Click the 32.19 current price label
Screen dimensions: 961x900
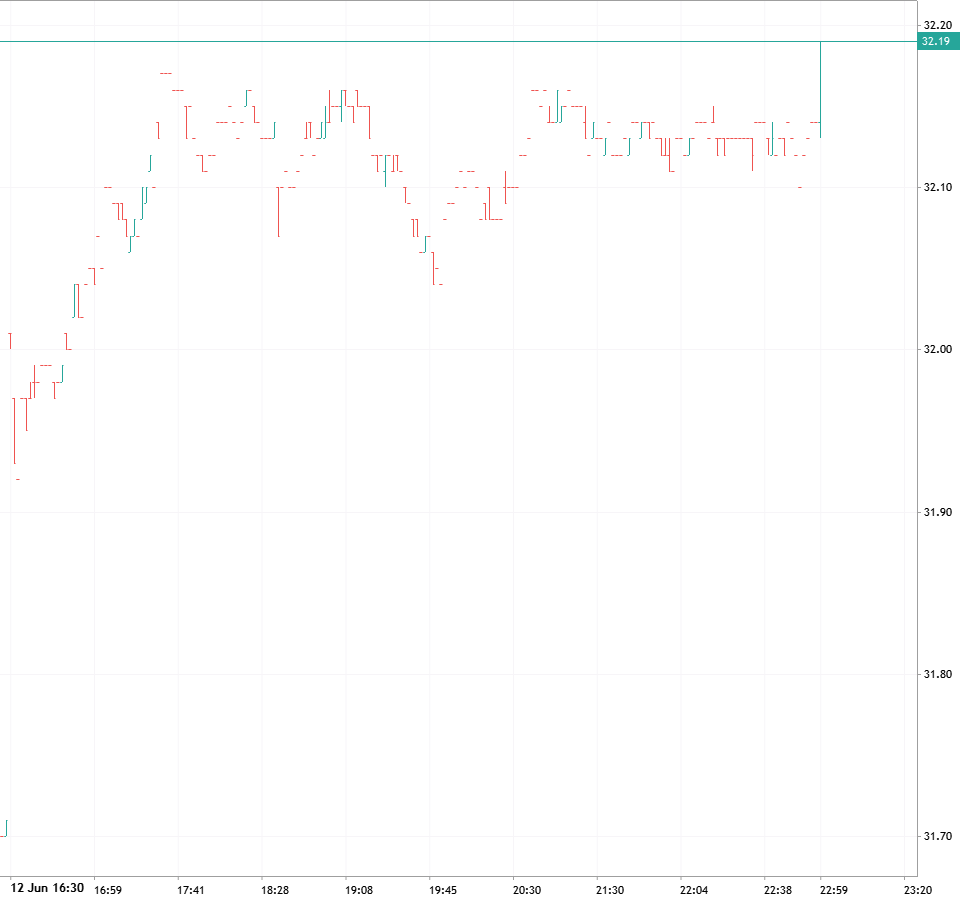coord(938,42)
